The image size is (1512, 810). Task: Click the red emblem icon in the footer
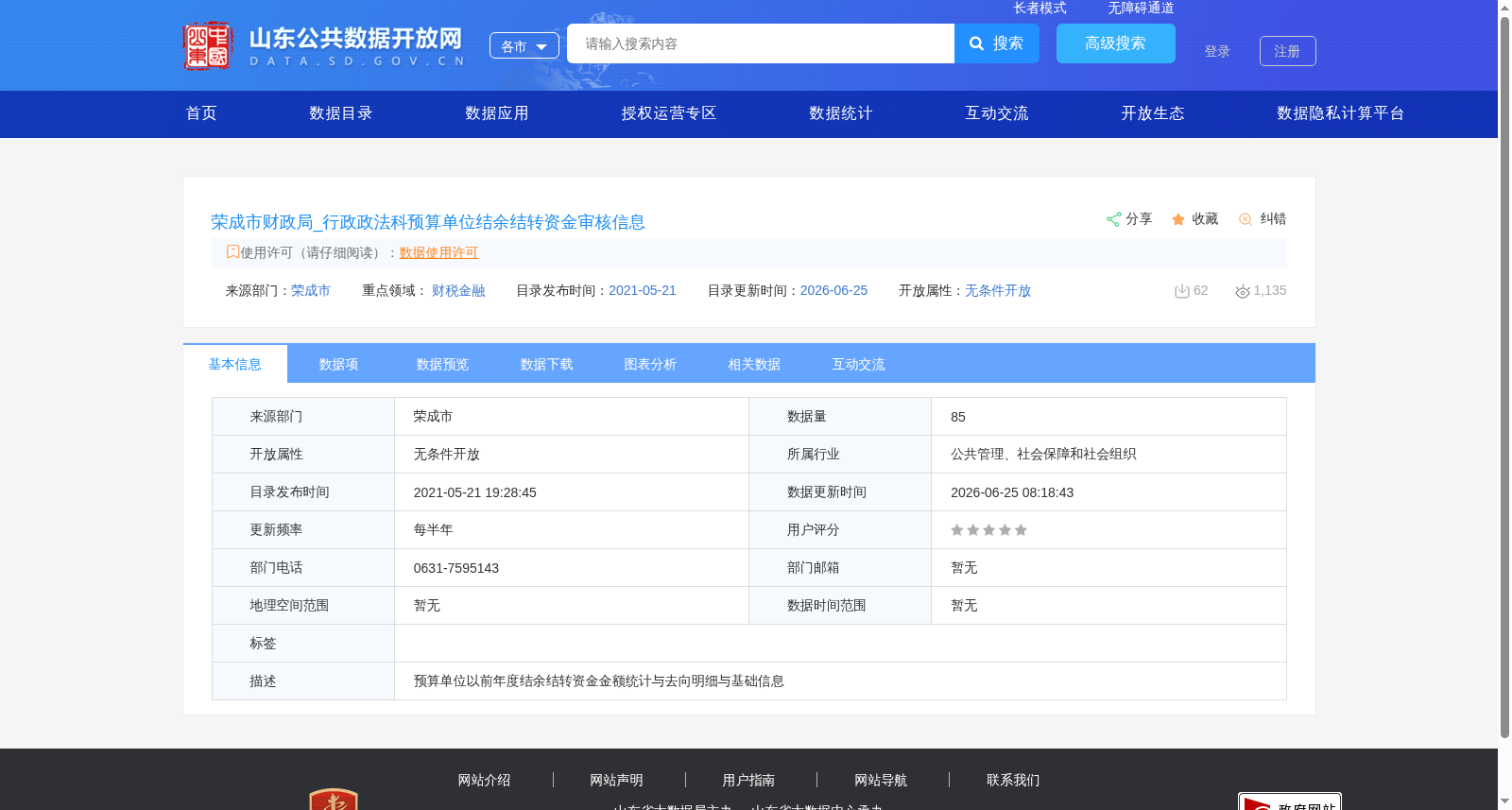tap(334, 800)
